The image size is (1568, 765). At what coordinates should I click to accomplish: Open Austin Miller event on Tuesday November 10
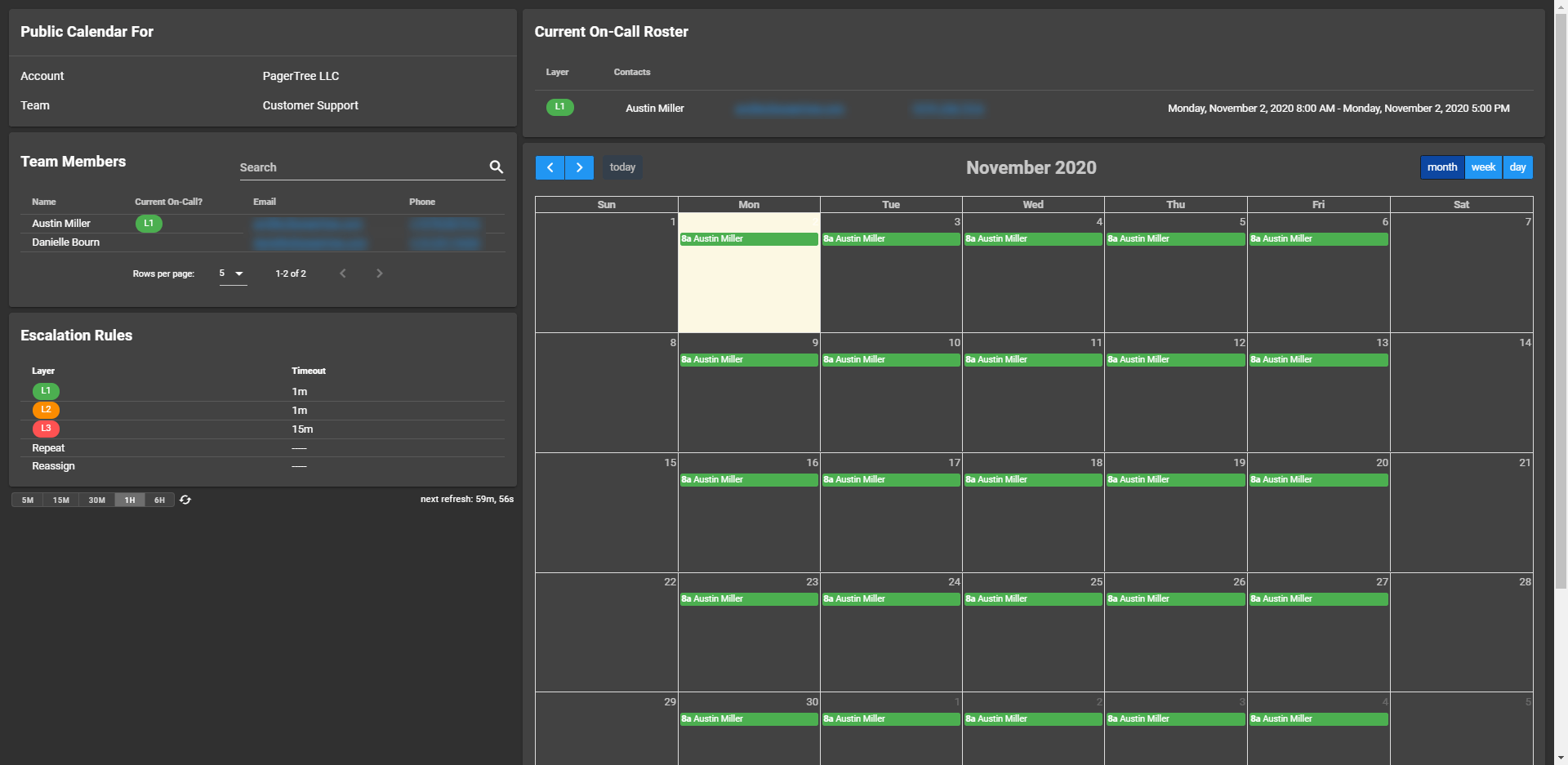tap(891, 359)
